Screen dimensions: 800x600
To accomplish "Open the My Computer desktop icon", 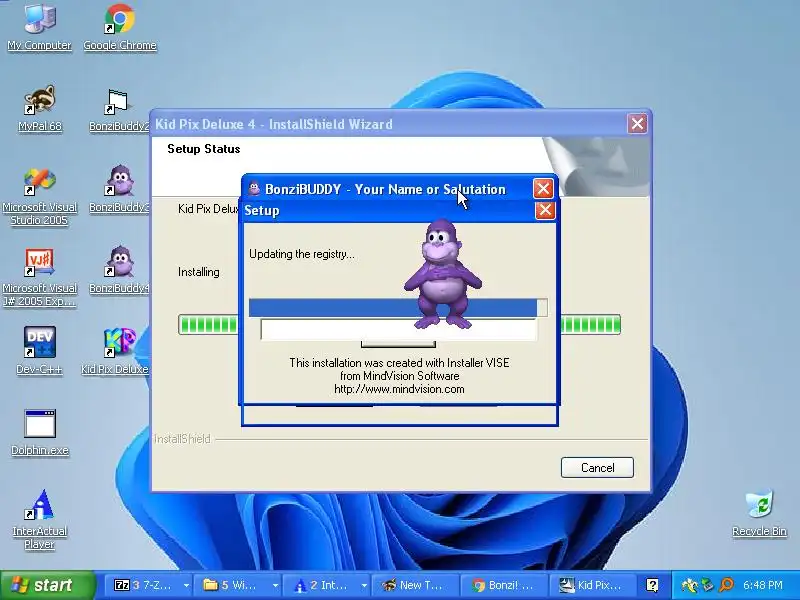I will tap(39, 26).
